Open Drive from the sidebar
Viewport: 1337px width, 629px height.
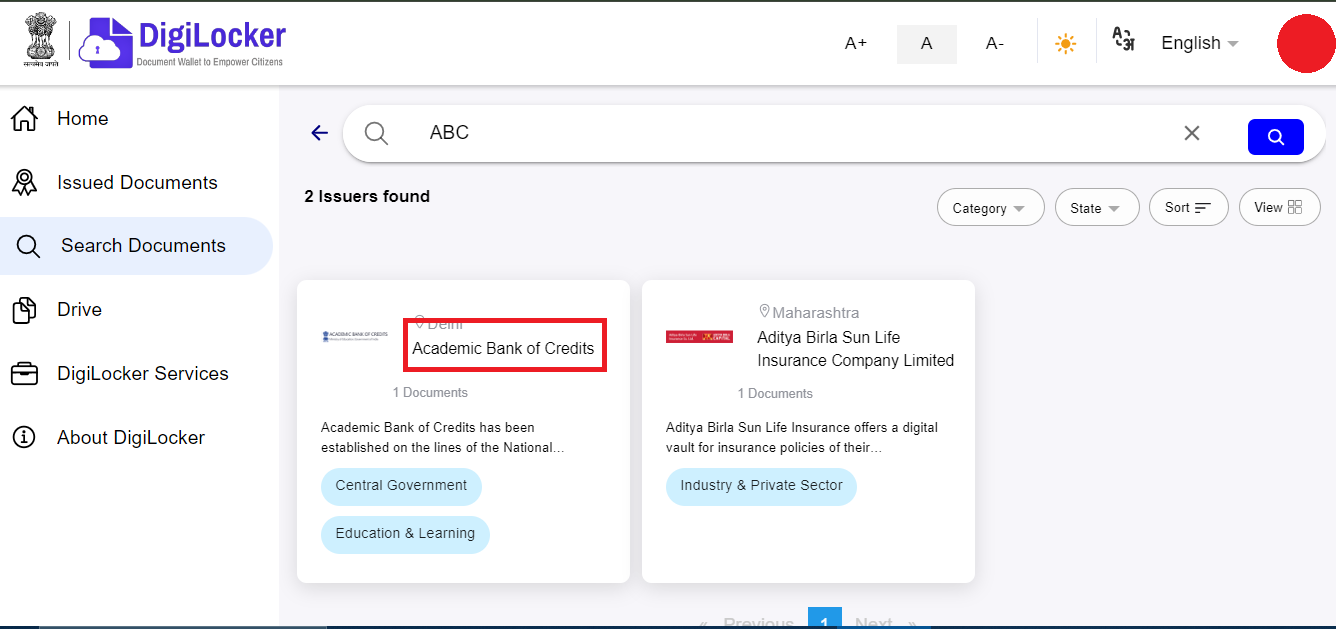click(x=79, y=309)
